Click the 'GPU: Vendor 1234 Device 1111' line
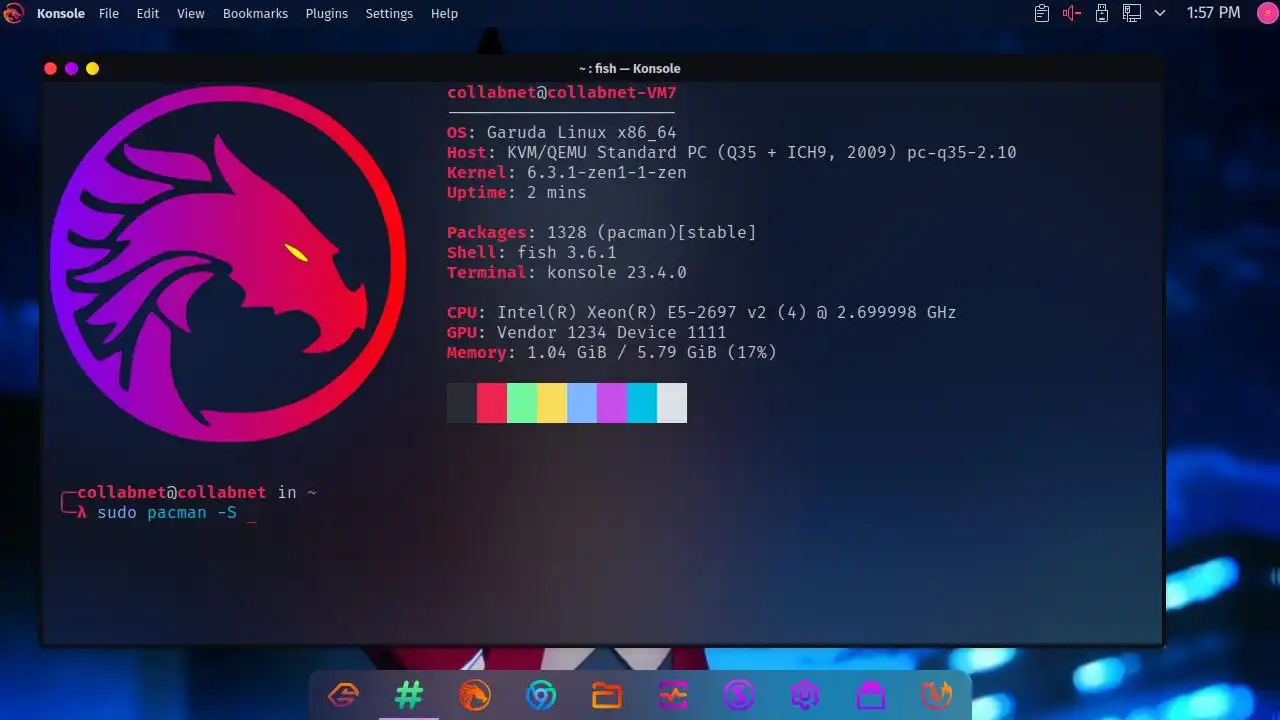Image resolution: width=1280 pixels, height=720 pixels. (x=587, y=333)
